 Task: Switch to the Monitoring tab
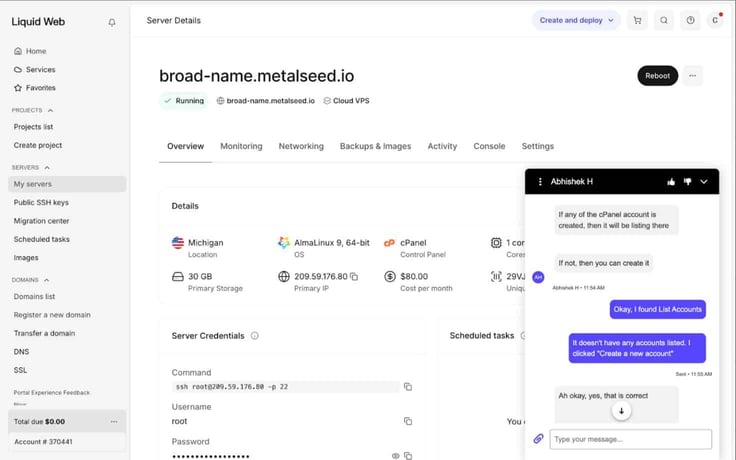(x=241, y=146)
